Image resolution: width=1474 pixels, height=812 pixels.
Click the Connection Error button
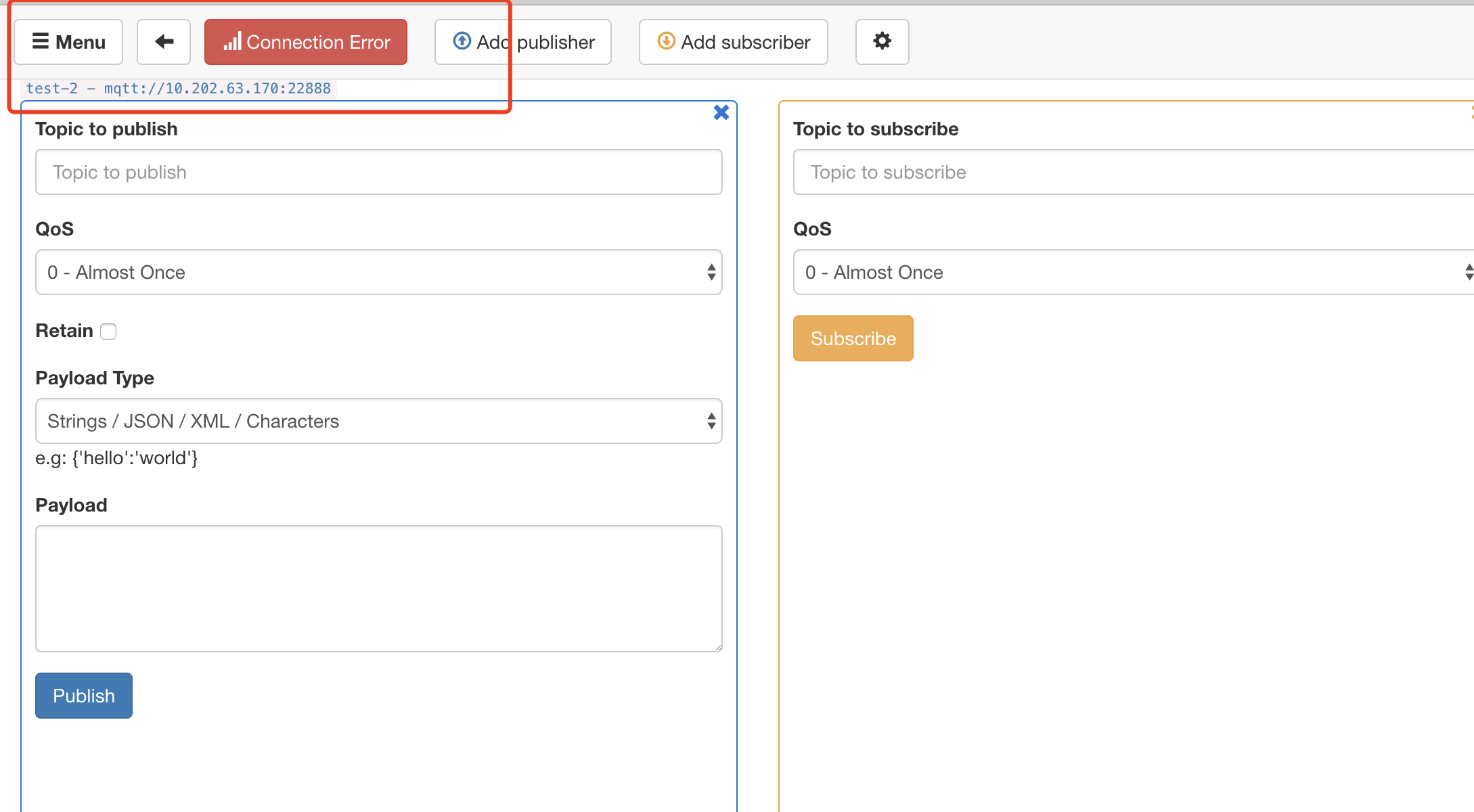point(305,41)
